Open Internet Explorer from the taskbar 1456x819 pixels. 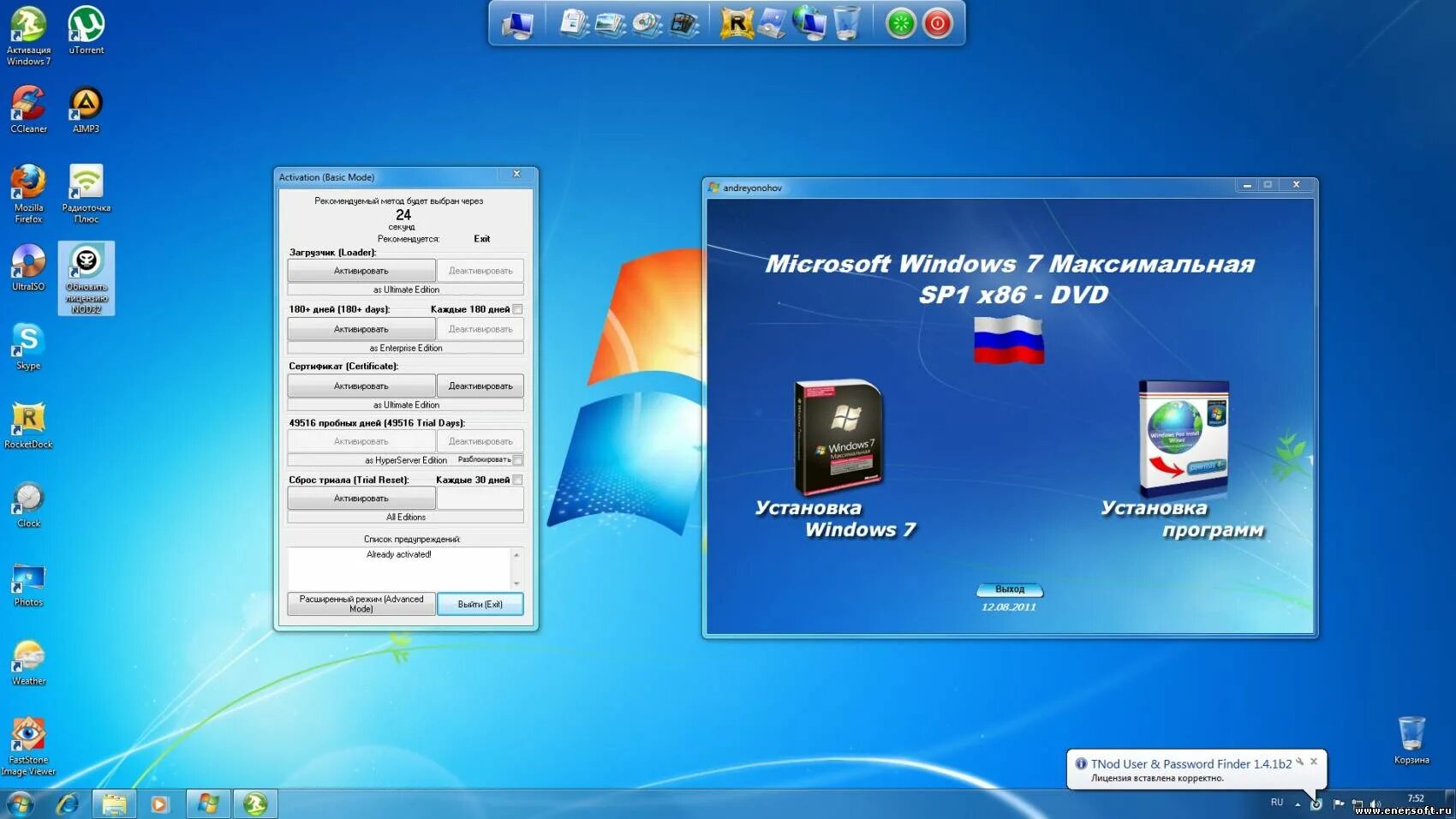point(68,804)
